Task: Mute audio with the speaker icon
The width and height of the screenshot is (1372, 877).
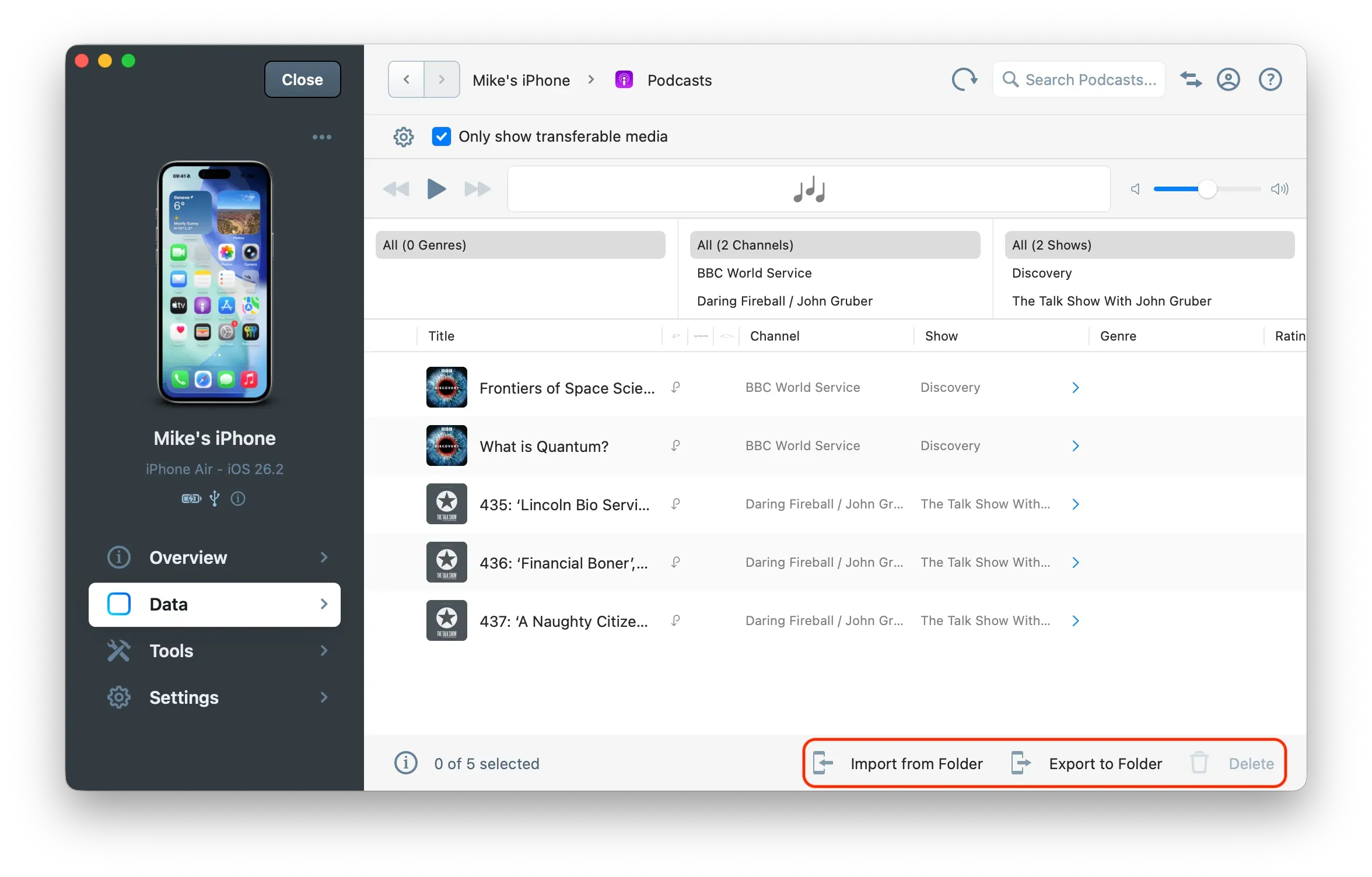Action: point(1135,189)
